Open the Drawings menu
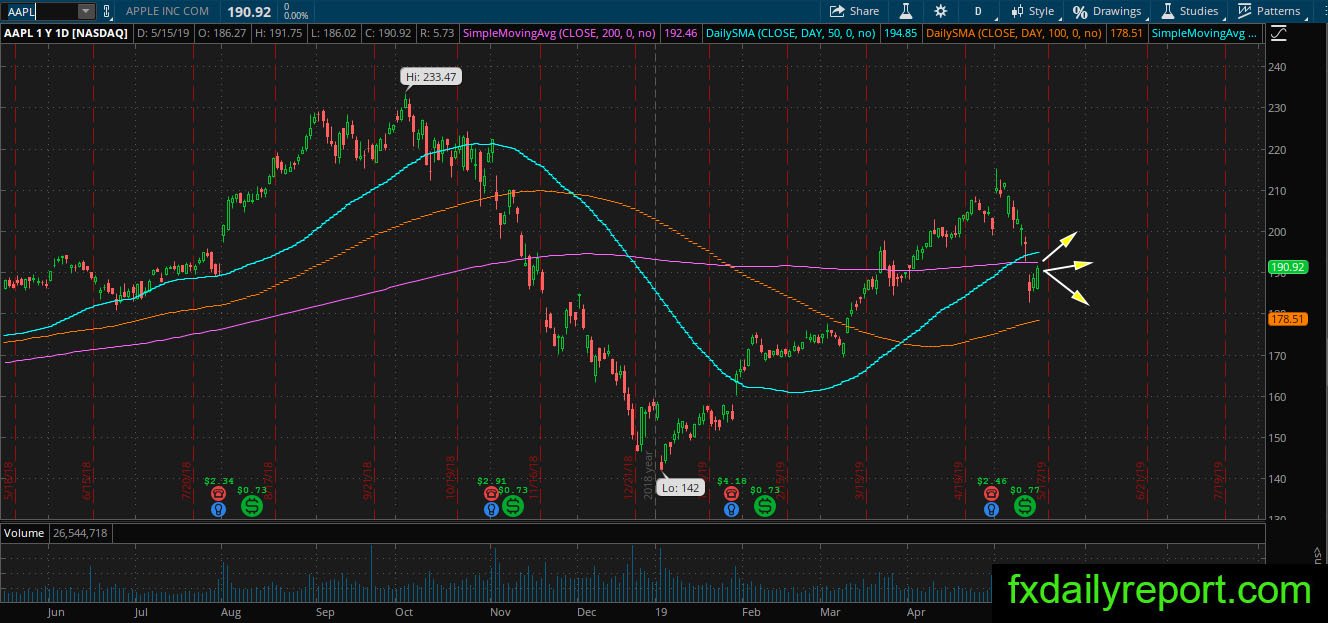The height and width of the screenshot is (623, 1328). point(1107,11)
